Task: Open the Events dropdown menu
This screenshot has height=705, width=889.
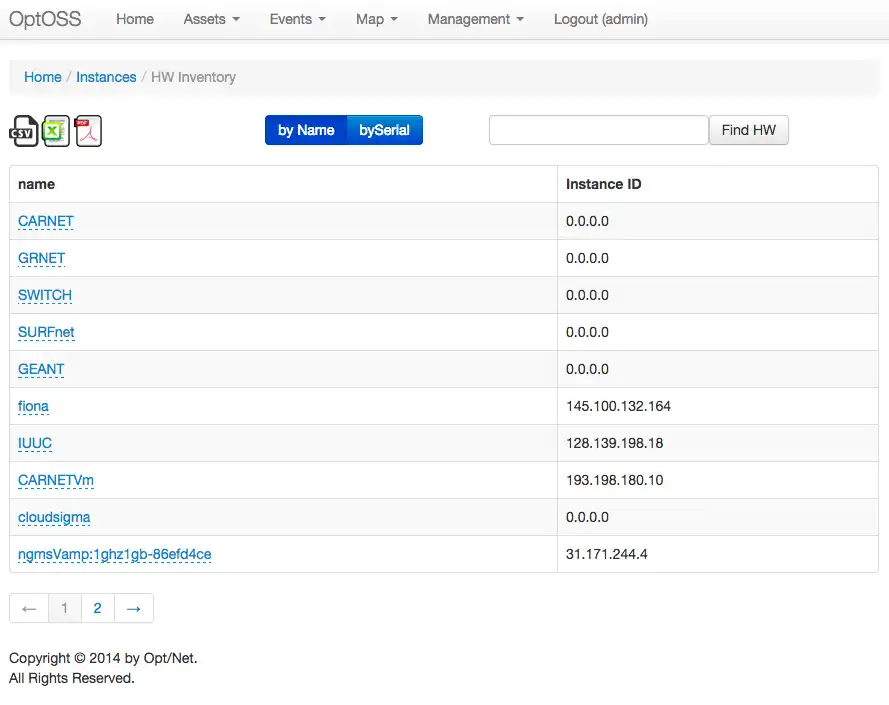Action: click(298, 19)
